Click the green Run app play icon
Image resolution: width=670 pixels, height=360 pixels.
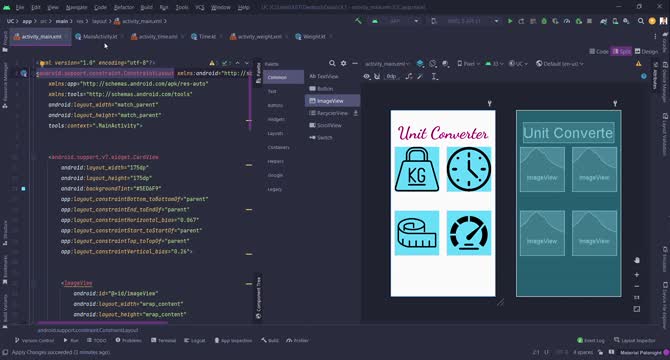(510, 21)
